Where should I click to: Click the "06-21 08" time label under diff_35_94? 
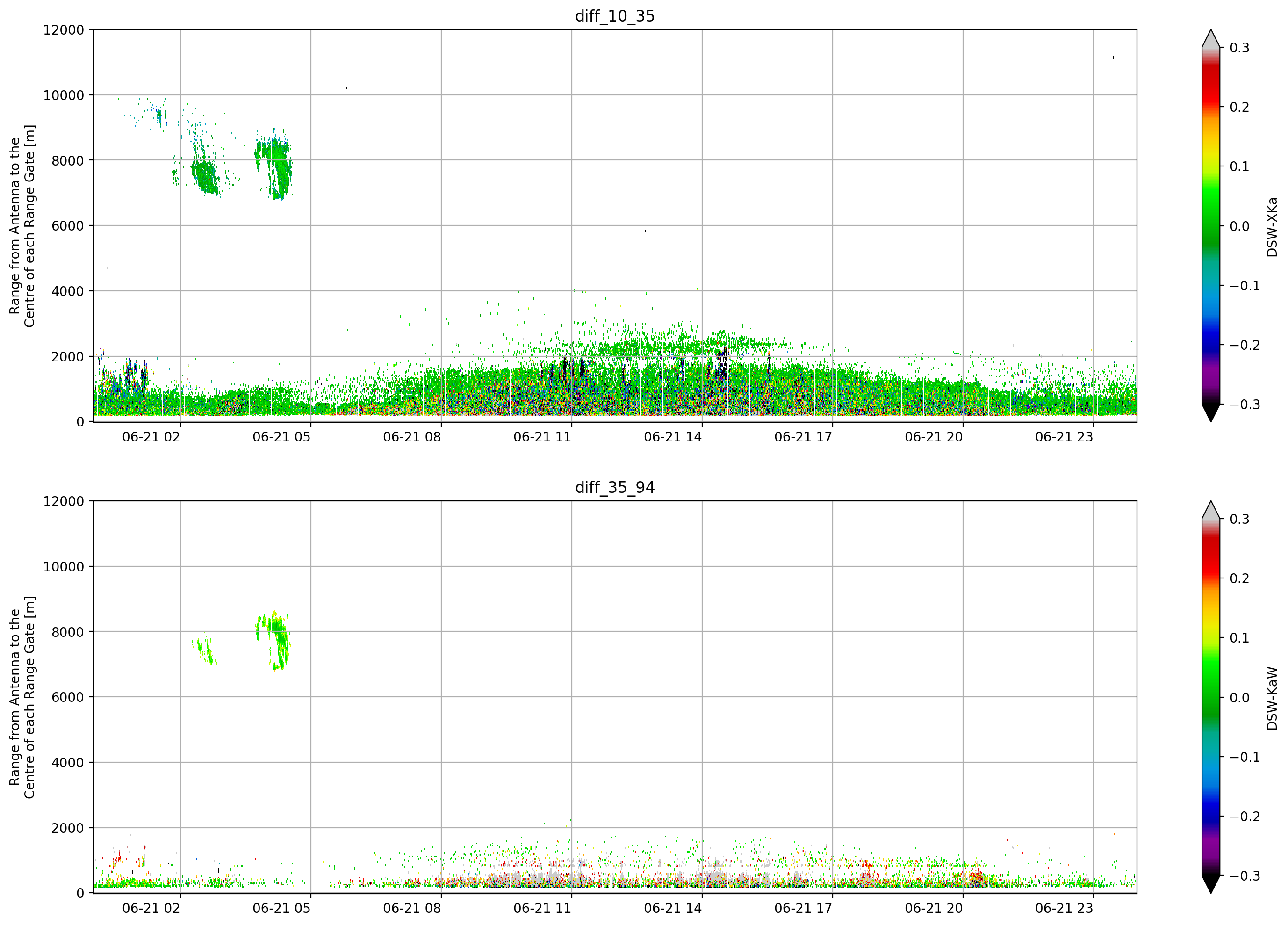pos(412,909)
